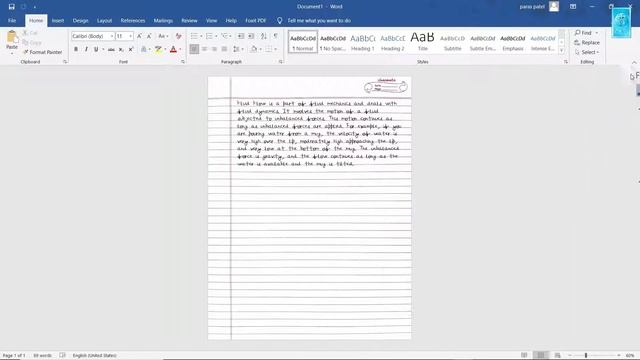Click the Paste clipboard icon
The width and height of the screenshot is (640, 360).
[x=12, y=38]
